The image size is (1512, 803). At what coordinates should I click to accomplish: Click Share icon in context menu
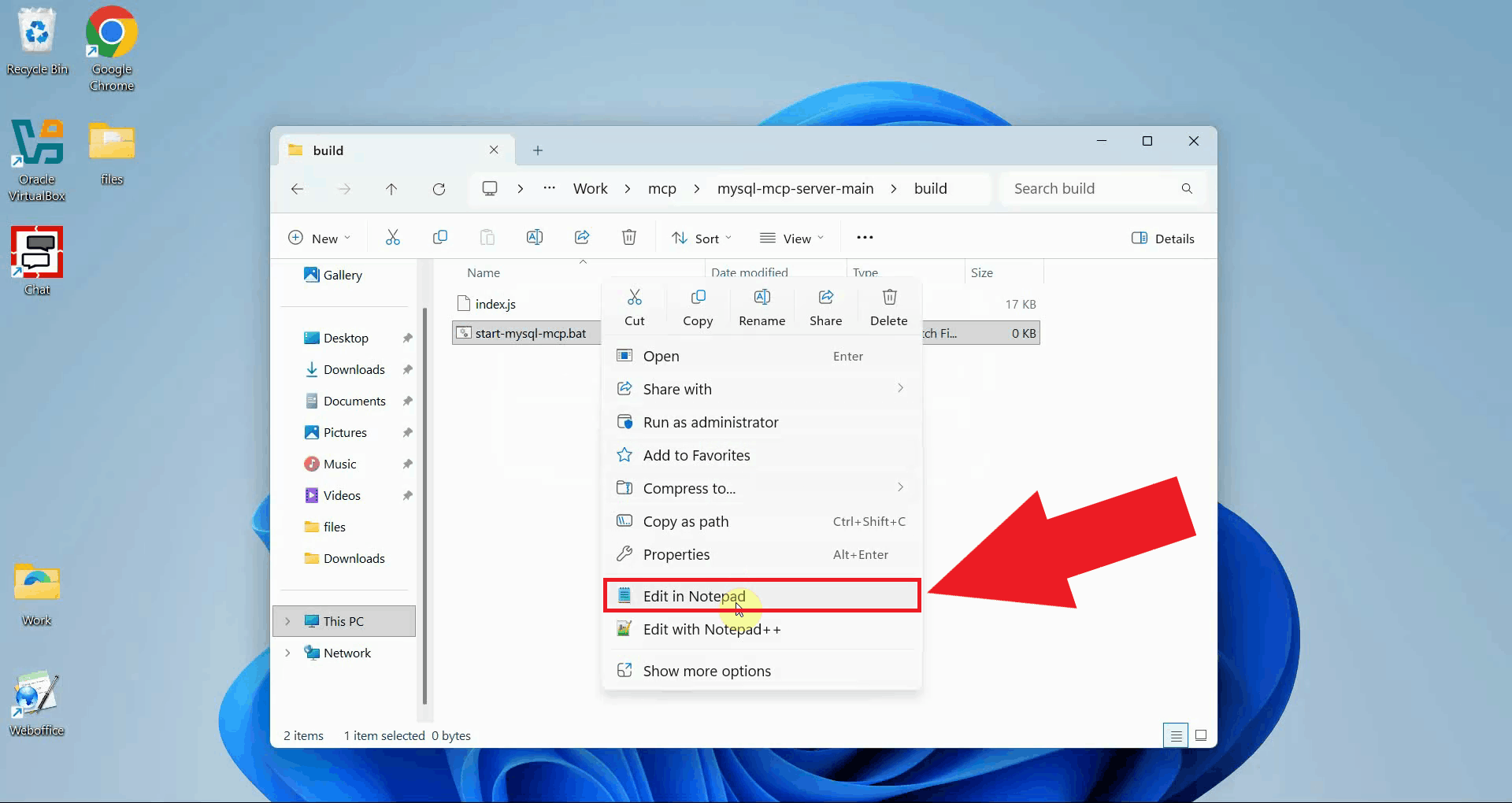[825, 298]
